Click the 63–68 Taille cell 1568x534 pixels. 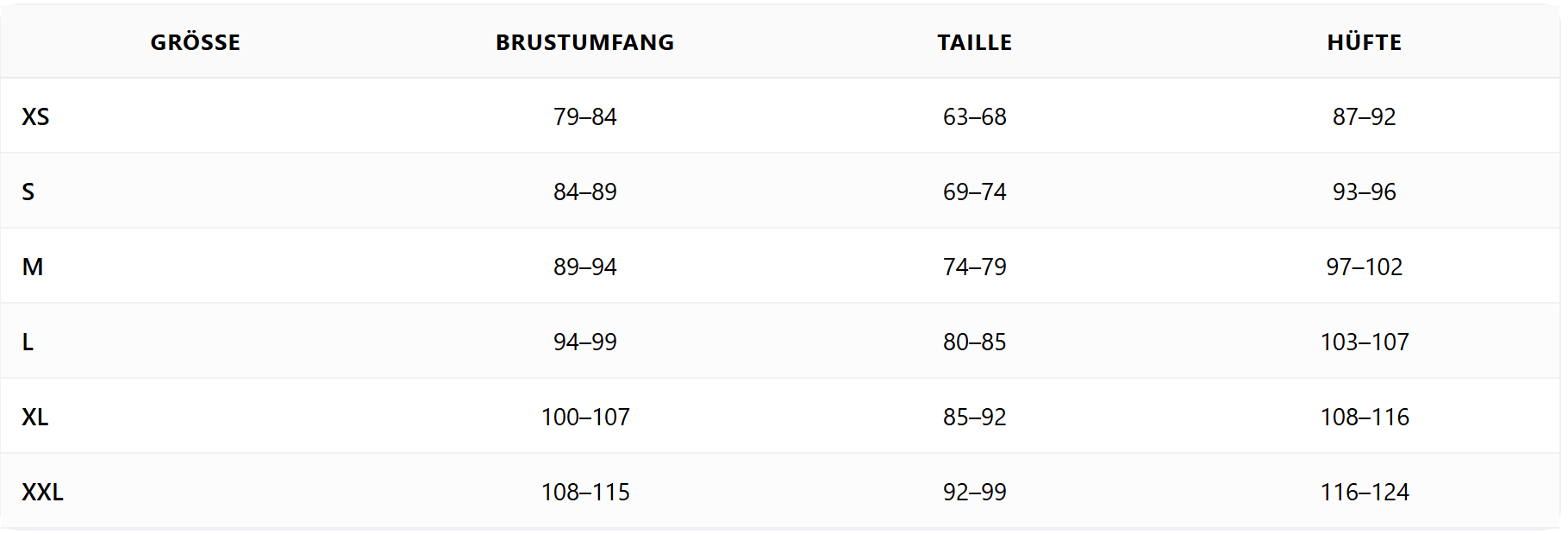[x=974, y=116]
